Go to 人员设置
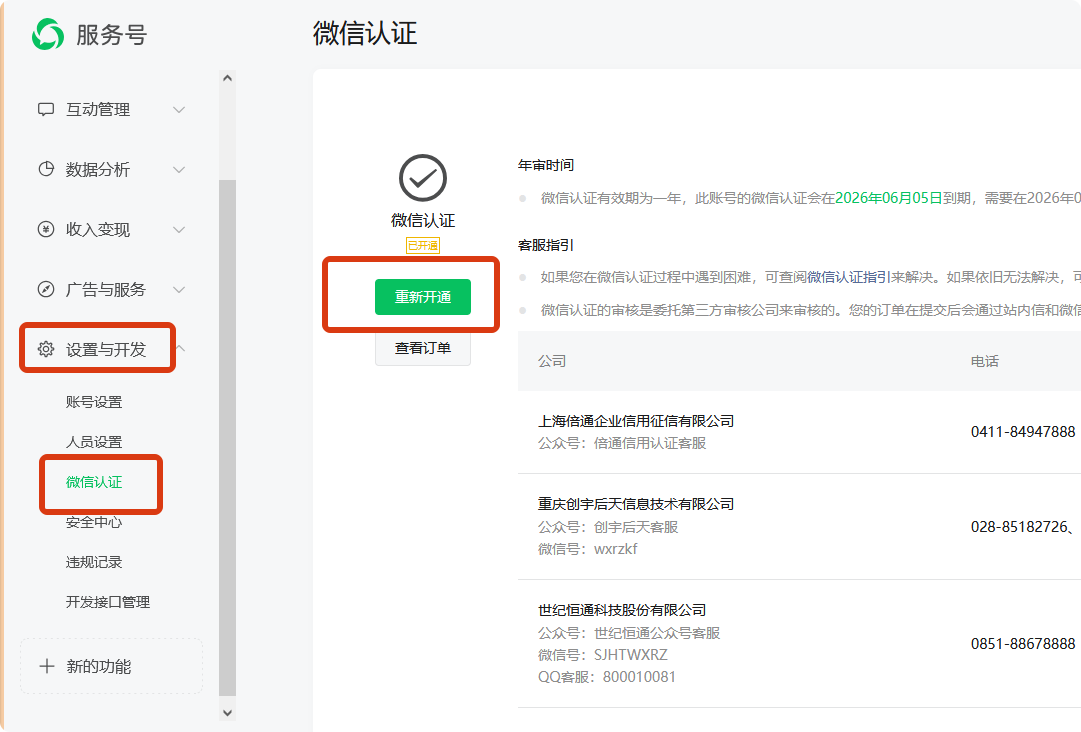1081x732 pixels. coord(94,442)
